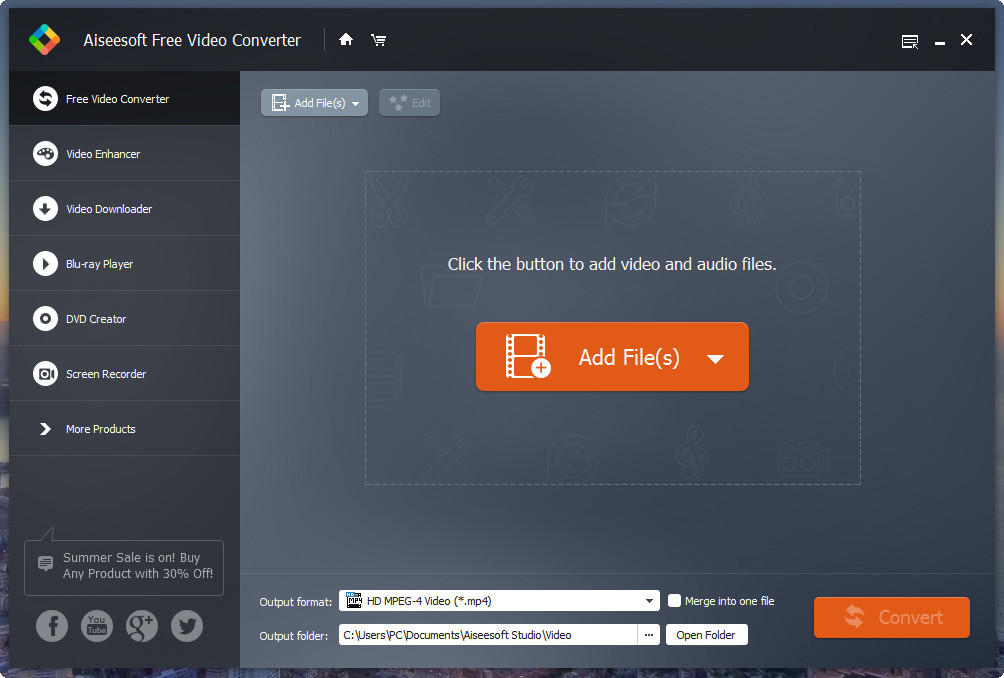Expand toolbar Add File(s) dropdown arrow
The image size is (1004, 678).
pyautogui.click(x=355, y=104)
